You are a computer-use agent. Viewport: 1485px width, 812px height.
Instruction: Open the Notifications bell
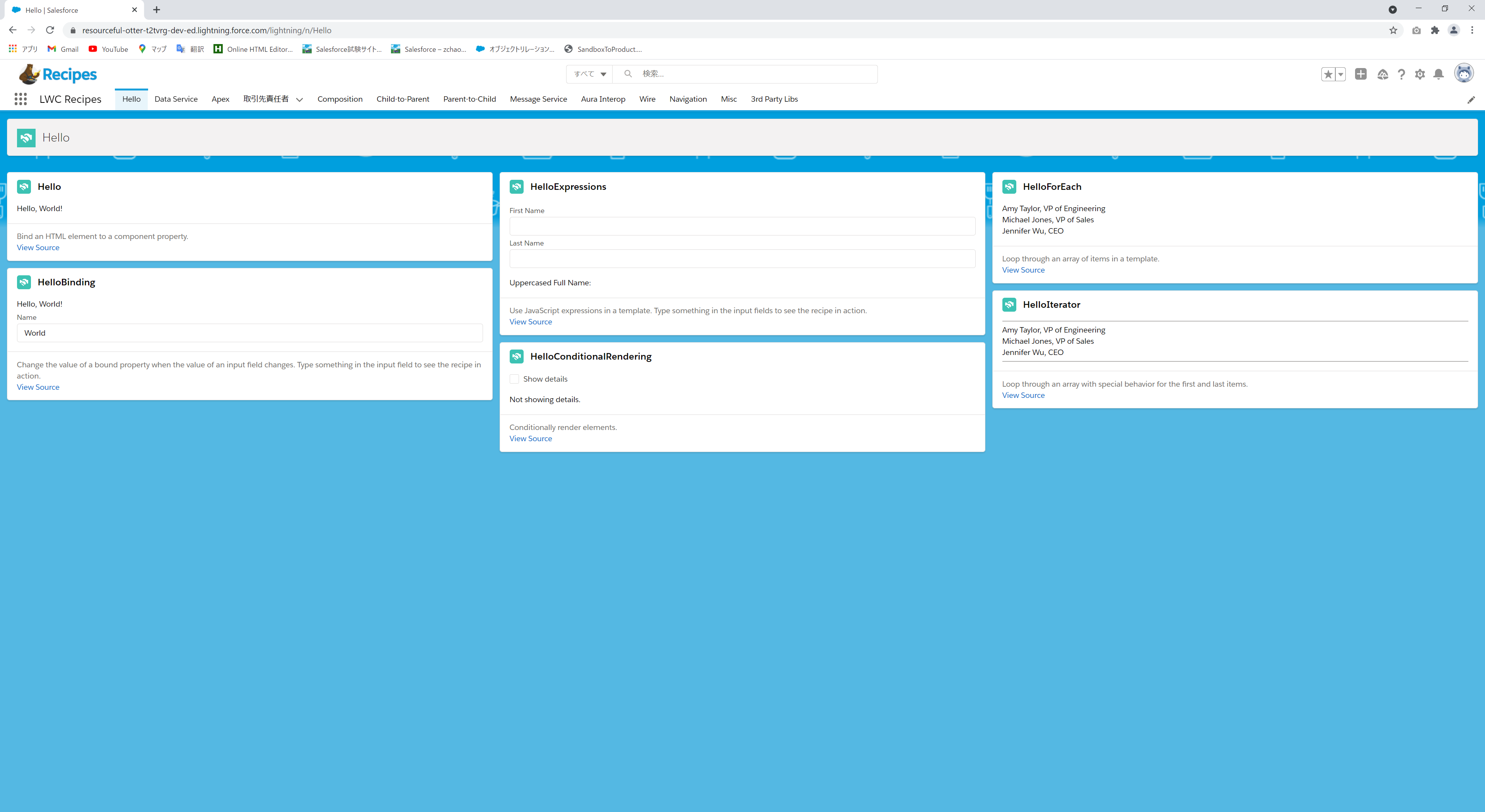(x=1439, y=74)
